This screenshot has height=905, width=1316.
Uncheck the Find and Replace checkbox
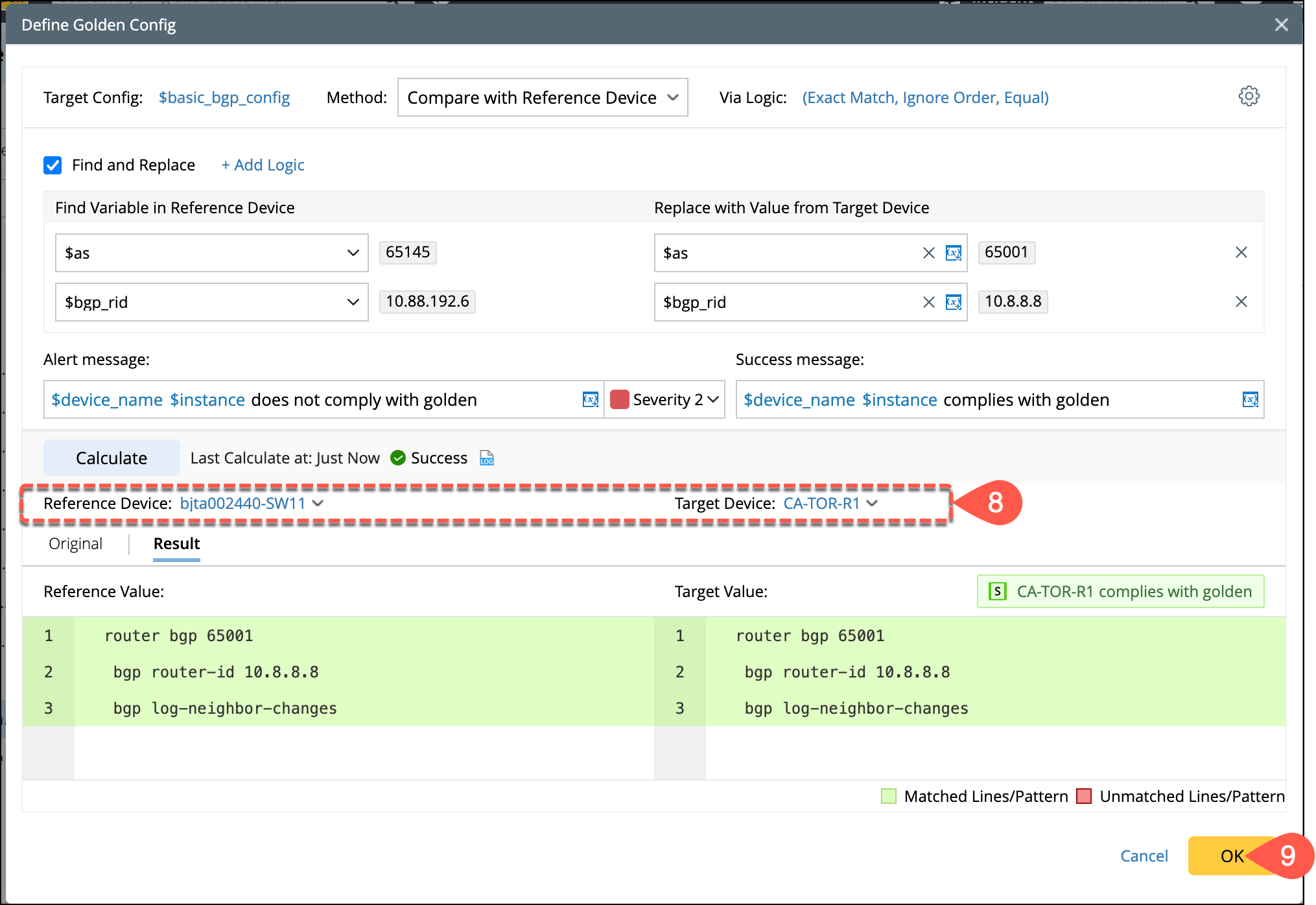[x=53, y=165]
